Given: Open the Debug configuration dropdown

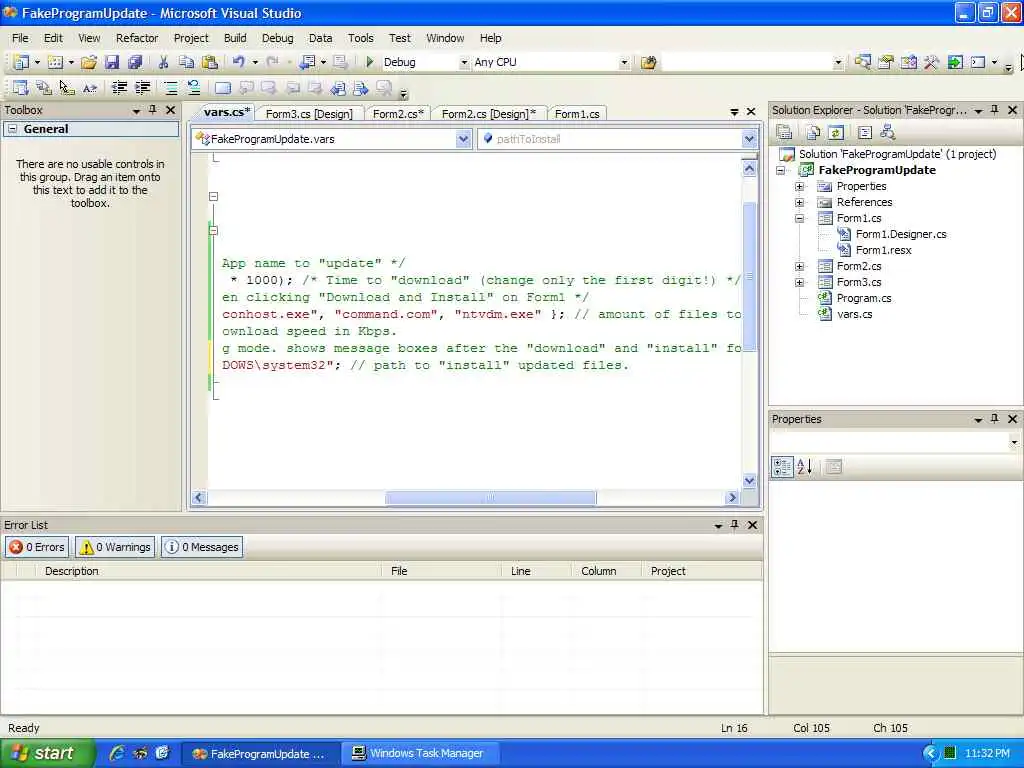Looking at the screenshot, I should coord(464,63).
